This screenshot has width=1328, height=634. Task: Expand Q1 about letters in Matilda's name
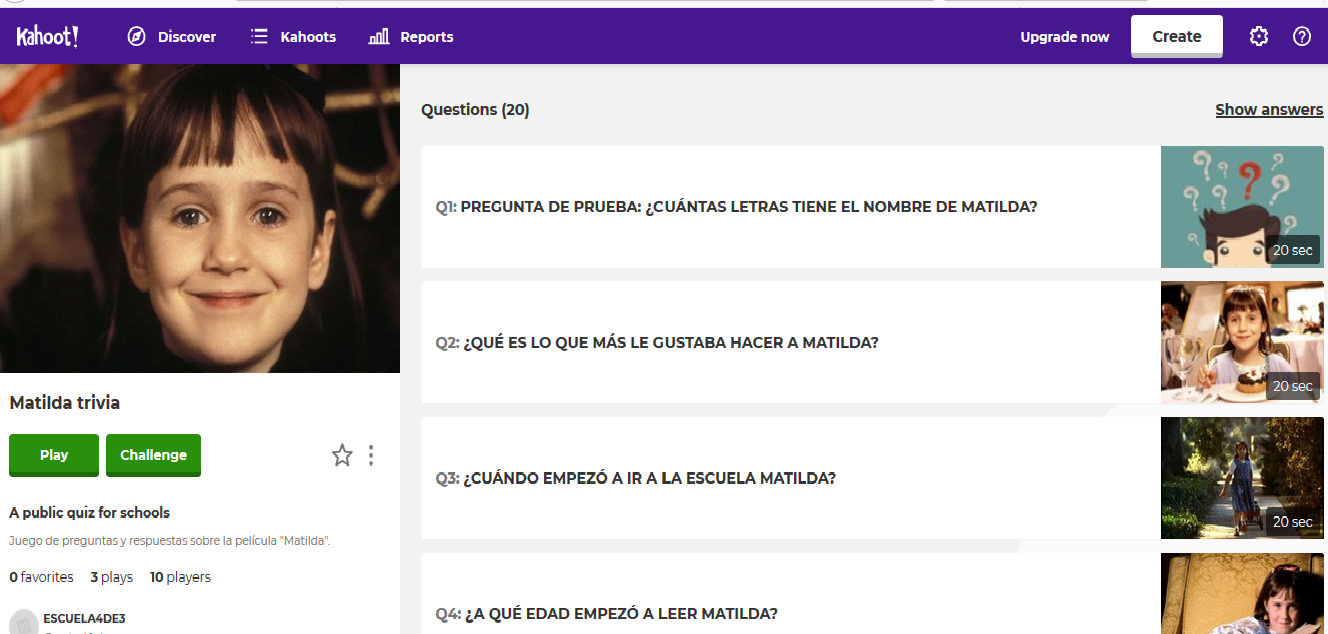pos(790,207)
